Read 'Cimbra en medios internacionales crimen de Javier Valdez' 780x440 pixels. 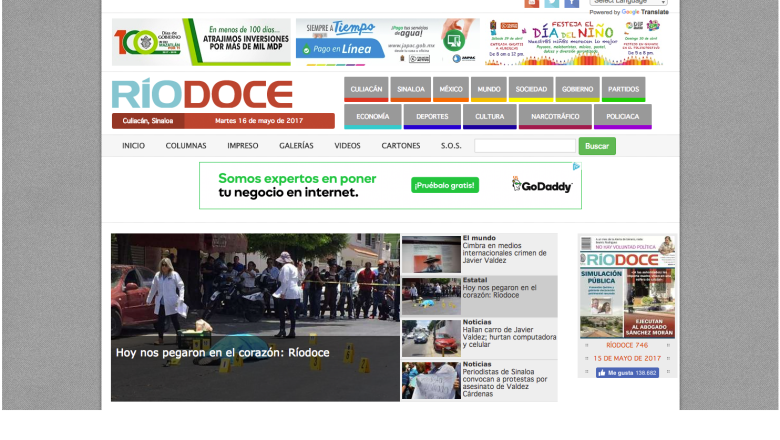[504, 253]
